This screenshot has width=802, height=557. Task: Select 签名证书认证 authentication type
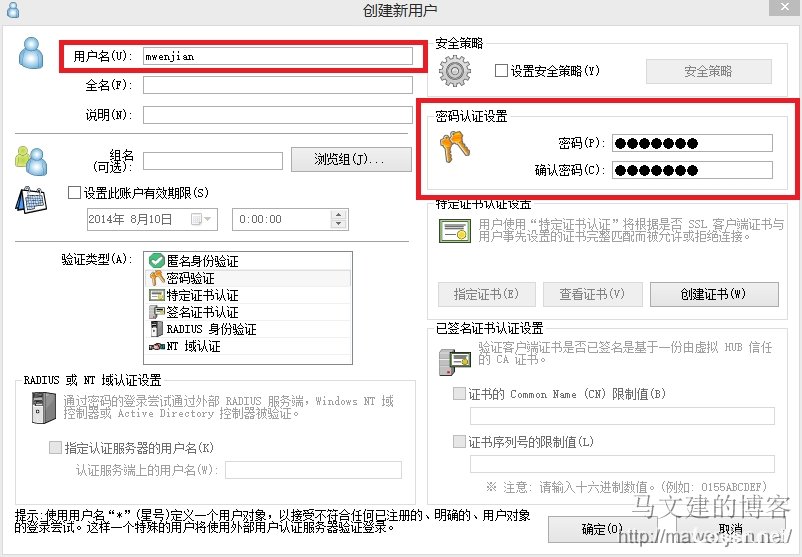coord(249,312)
